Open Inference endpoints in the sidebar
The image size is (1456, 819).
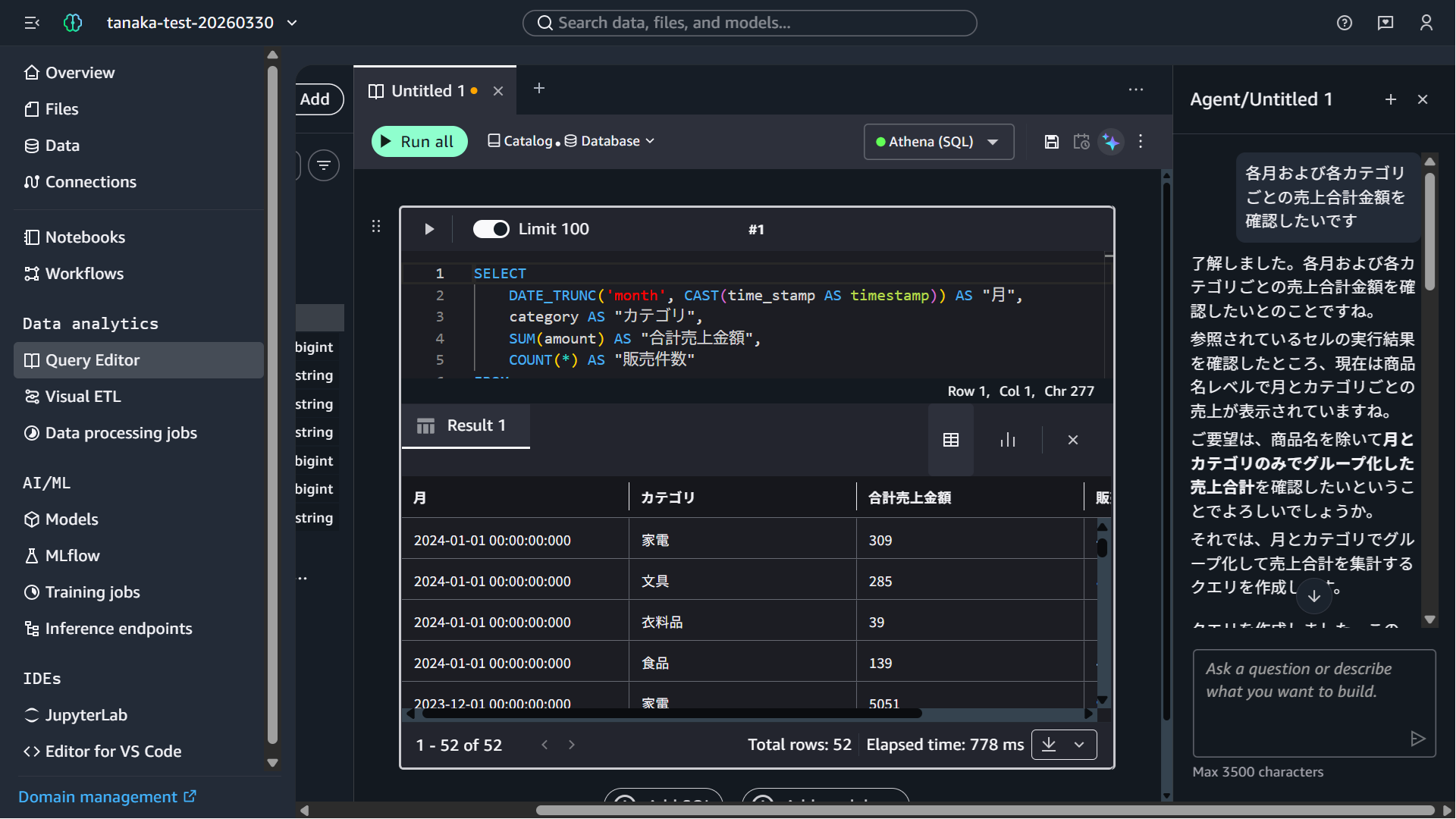(139, 629)
